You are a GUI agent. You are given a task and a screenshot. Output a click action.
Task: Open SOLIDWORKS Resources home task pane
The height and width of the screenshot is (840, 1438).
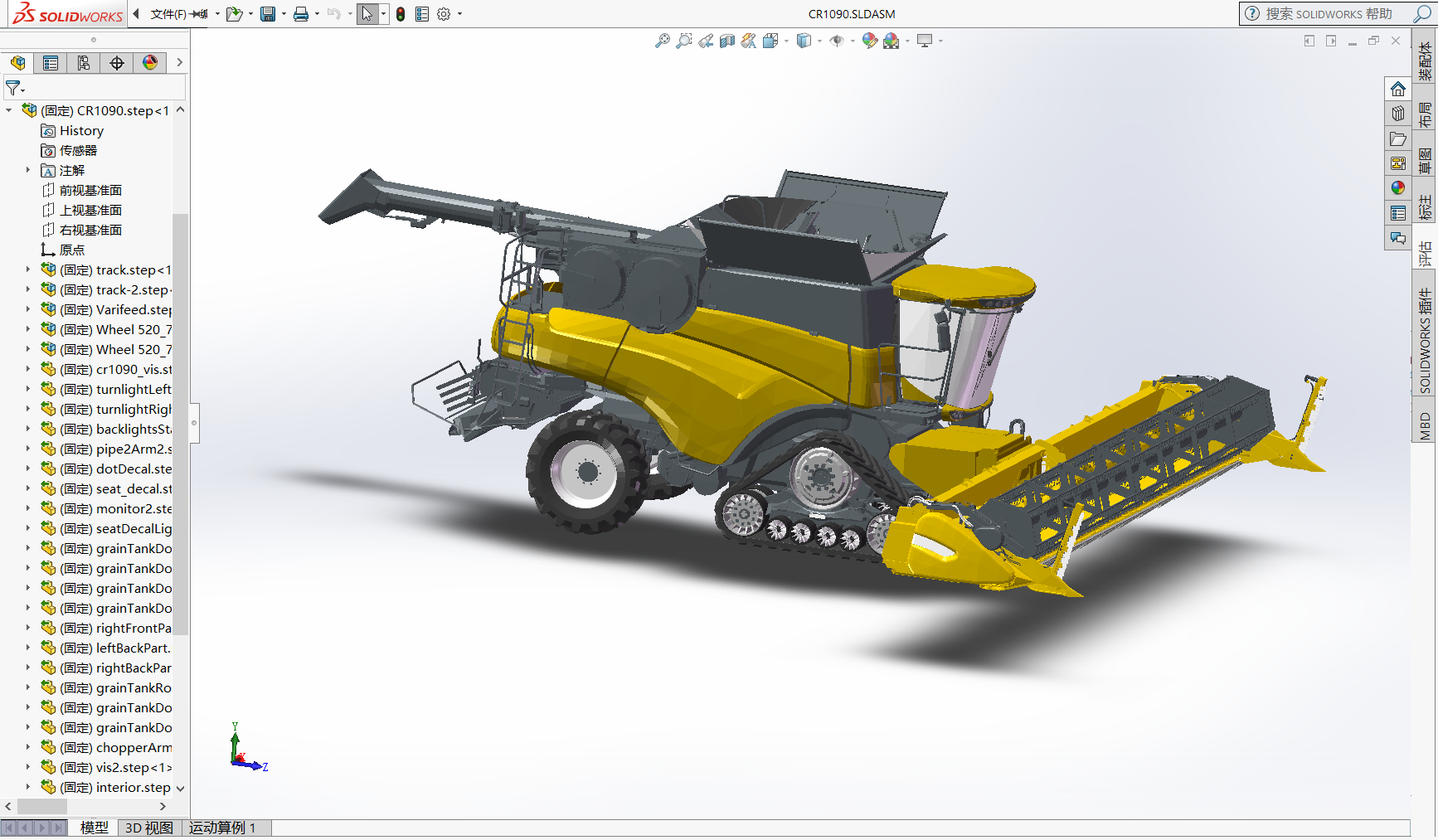click(x=1398, y=89)
